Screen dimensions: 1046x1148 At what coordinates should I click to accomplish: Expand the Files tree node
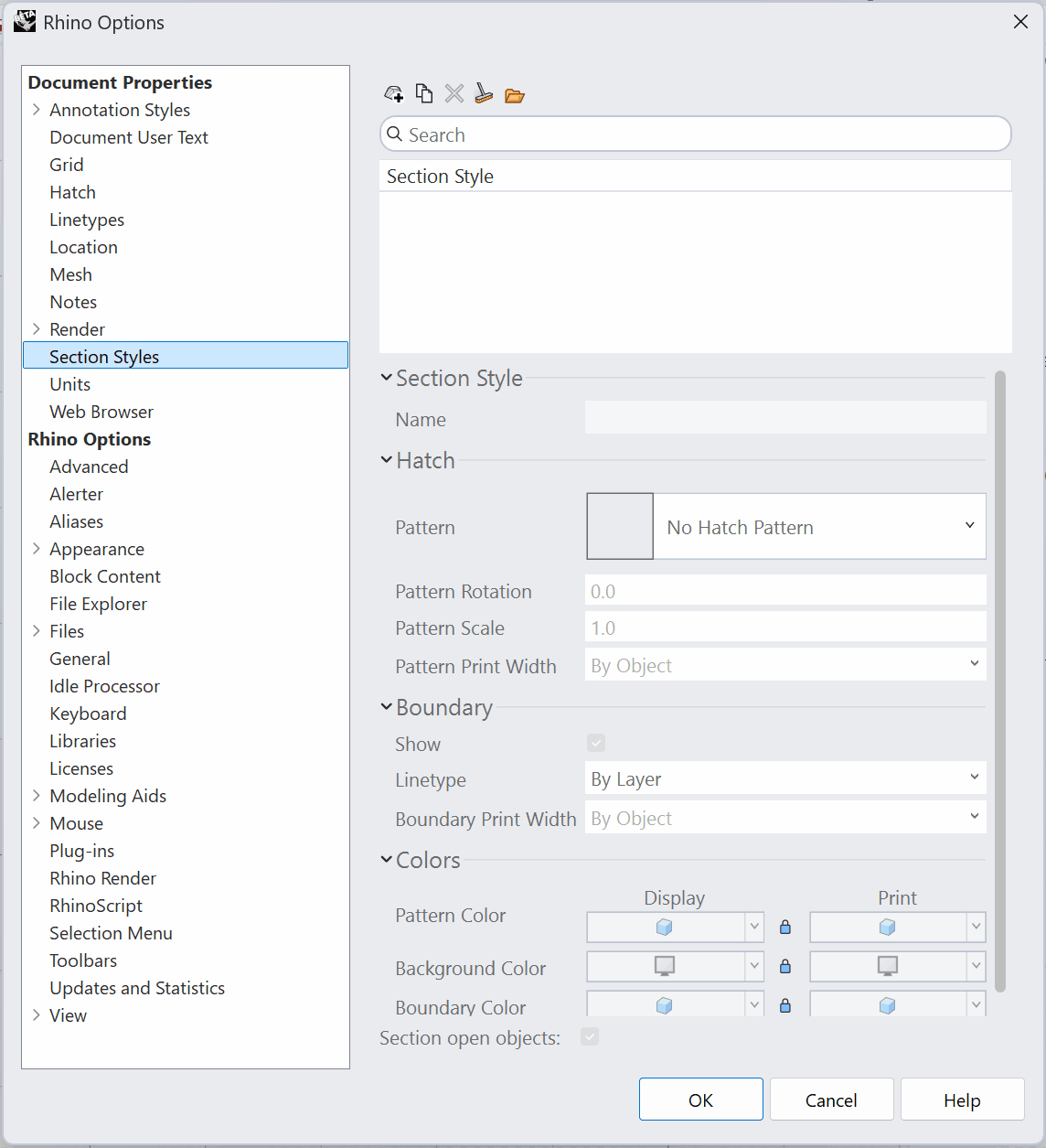coord(37,631)
